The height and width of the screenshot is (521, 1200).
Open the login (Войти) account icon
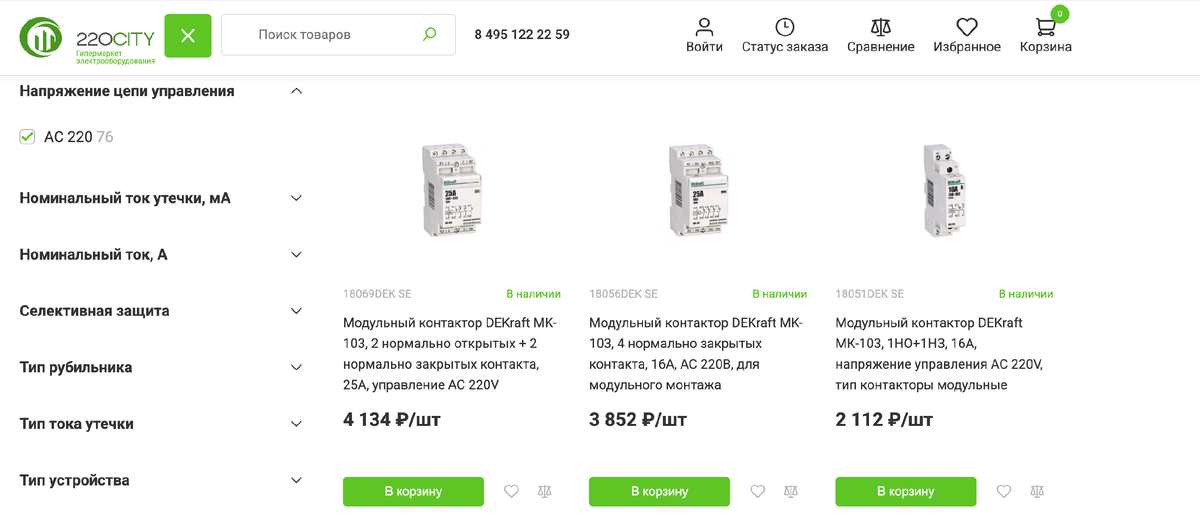(704, 35)
